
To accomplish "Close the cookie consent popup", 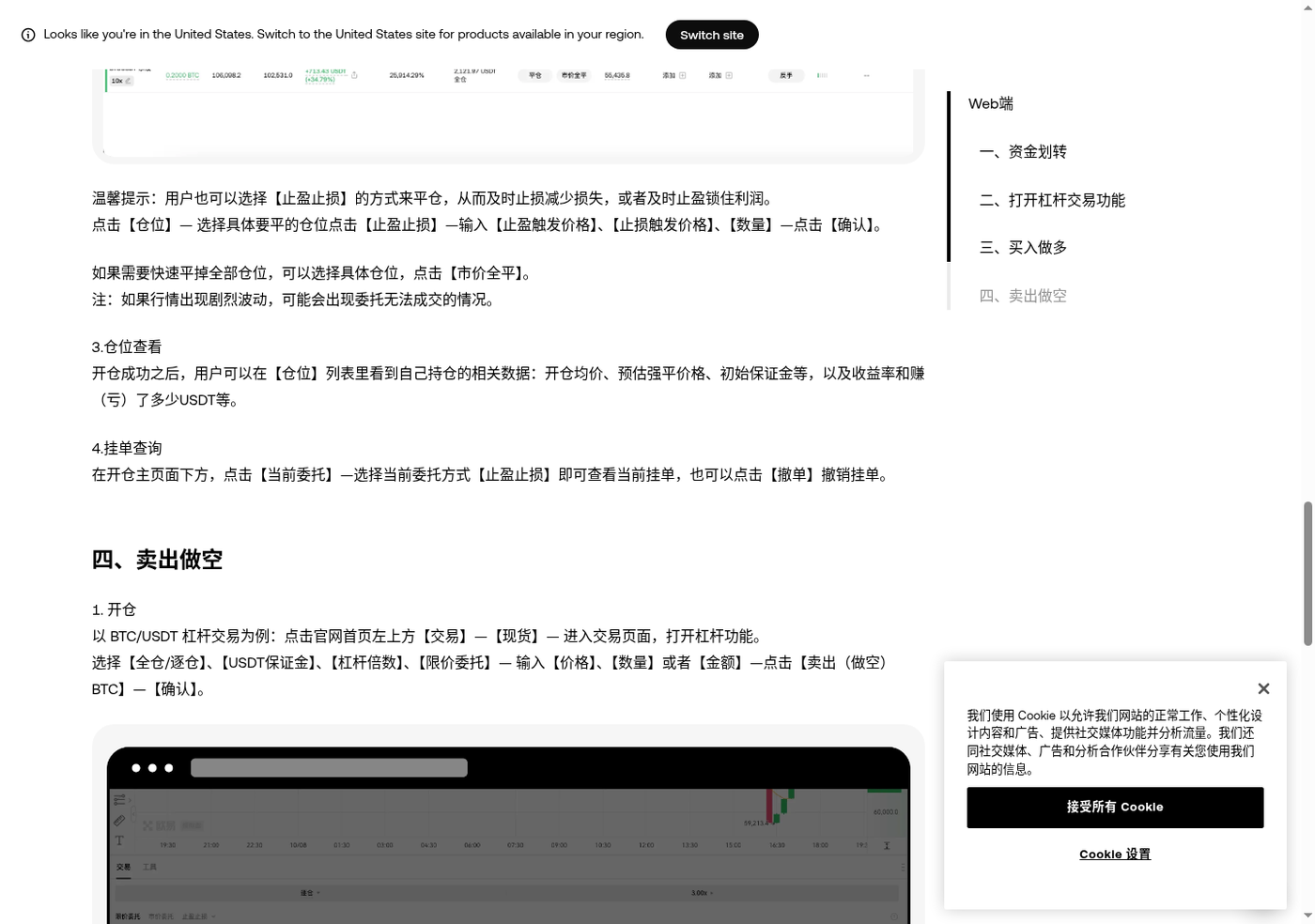I will [x=1263, y=688].
